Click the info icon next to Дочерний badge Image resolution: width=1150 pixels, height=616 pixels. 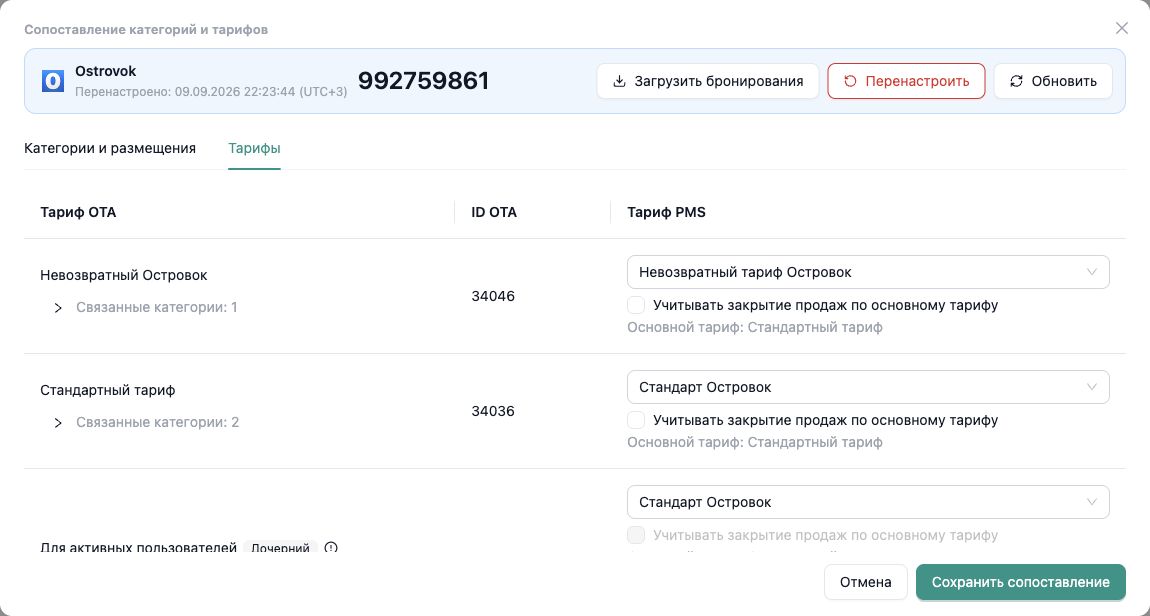[x=331, y=548]
